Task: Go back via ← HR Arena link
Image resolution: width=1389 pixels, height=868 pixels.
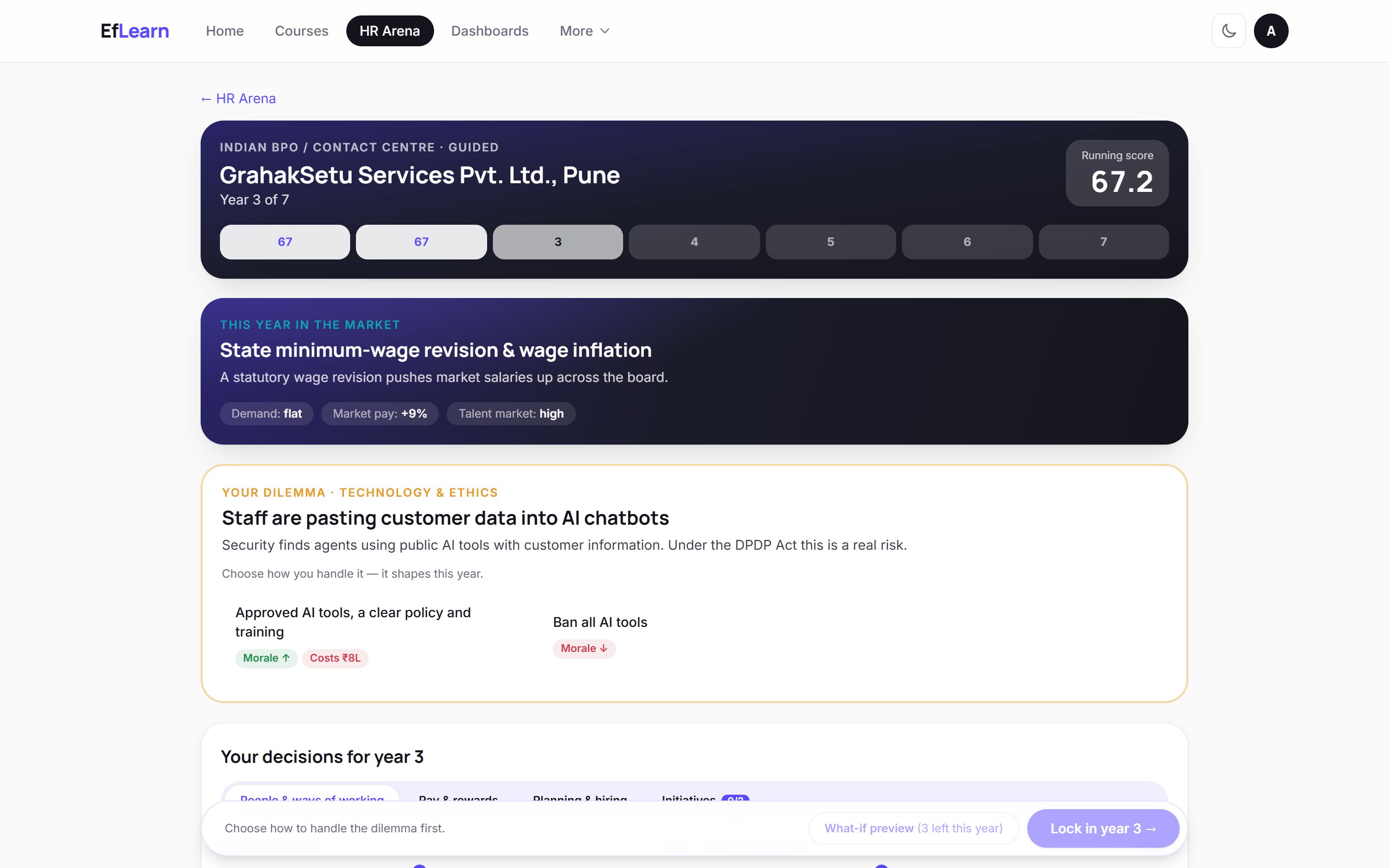Action: [238, 99]
